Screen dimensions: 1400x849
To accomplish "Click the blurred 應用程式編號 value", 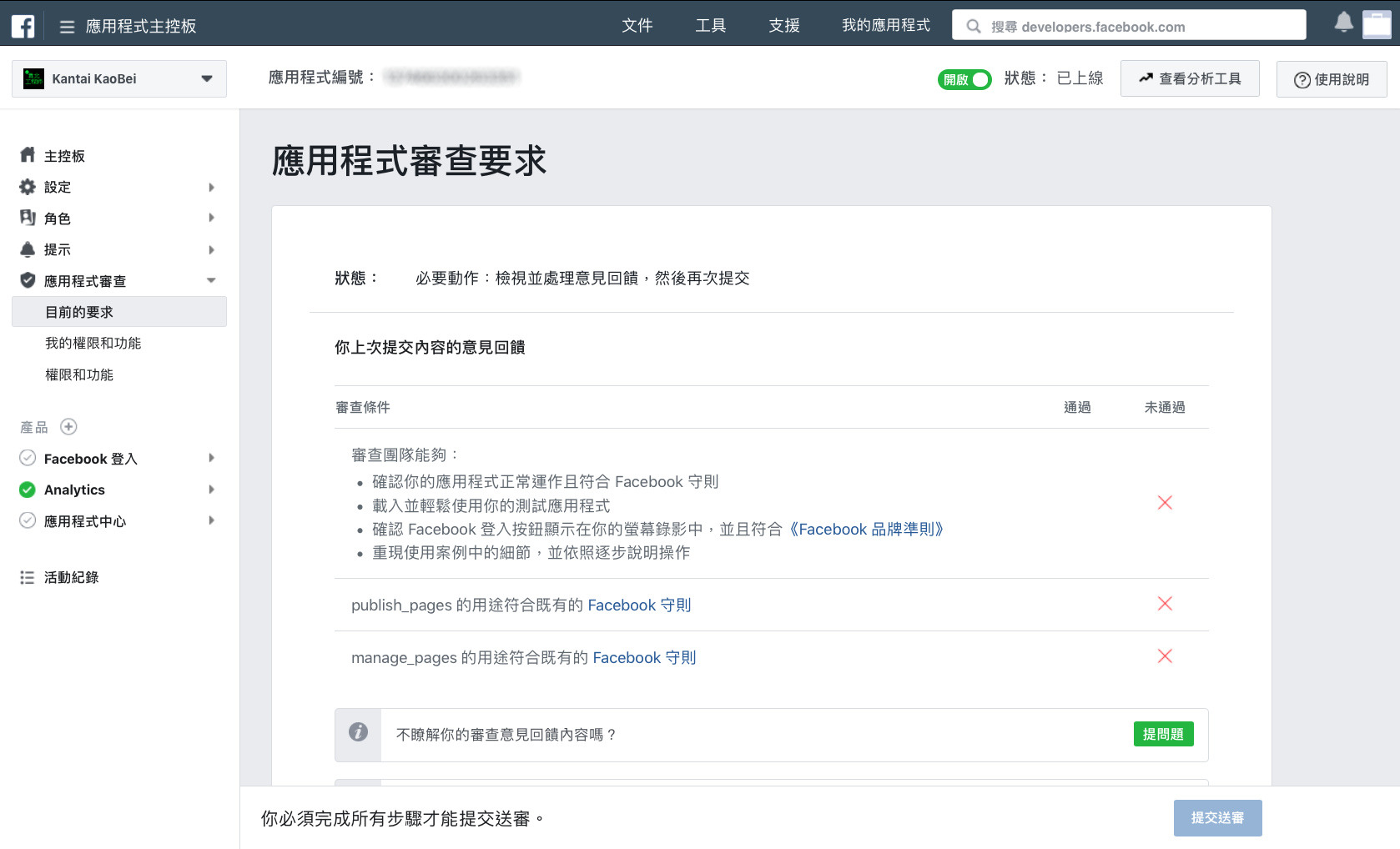I will click(451, 78).
